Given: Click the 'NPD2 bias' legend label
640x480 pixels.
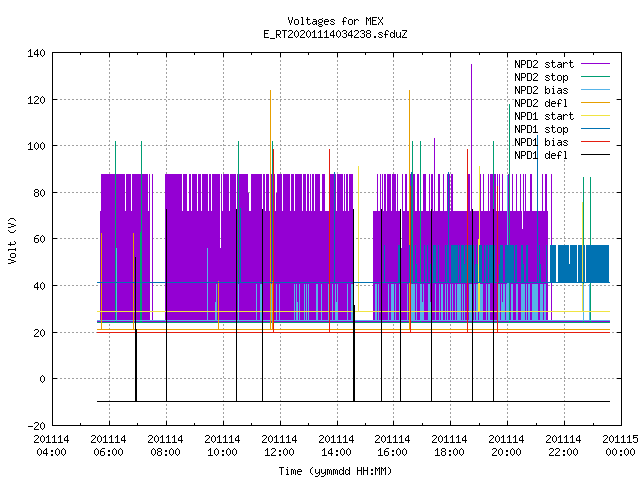Looking at the screenshot, I should point(541,90).
